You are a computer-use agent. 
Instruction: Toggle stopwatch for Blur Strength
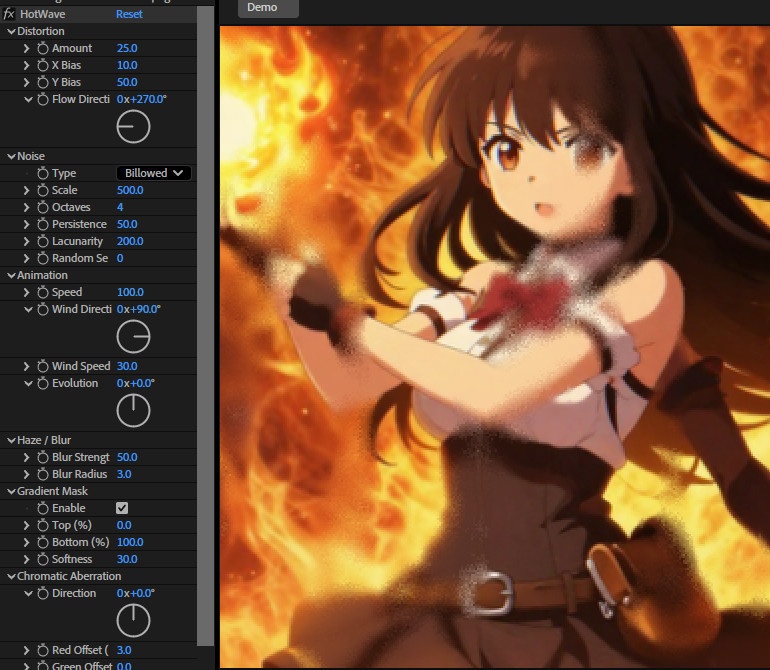click(43, 457)
